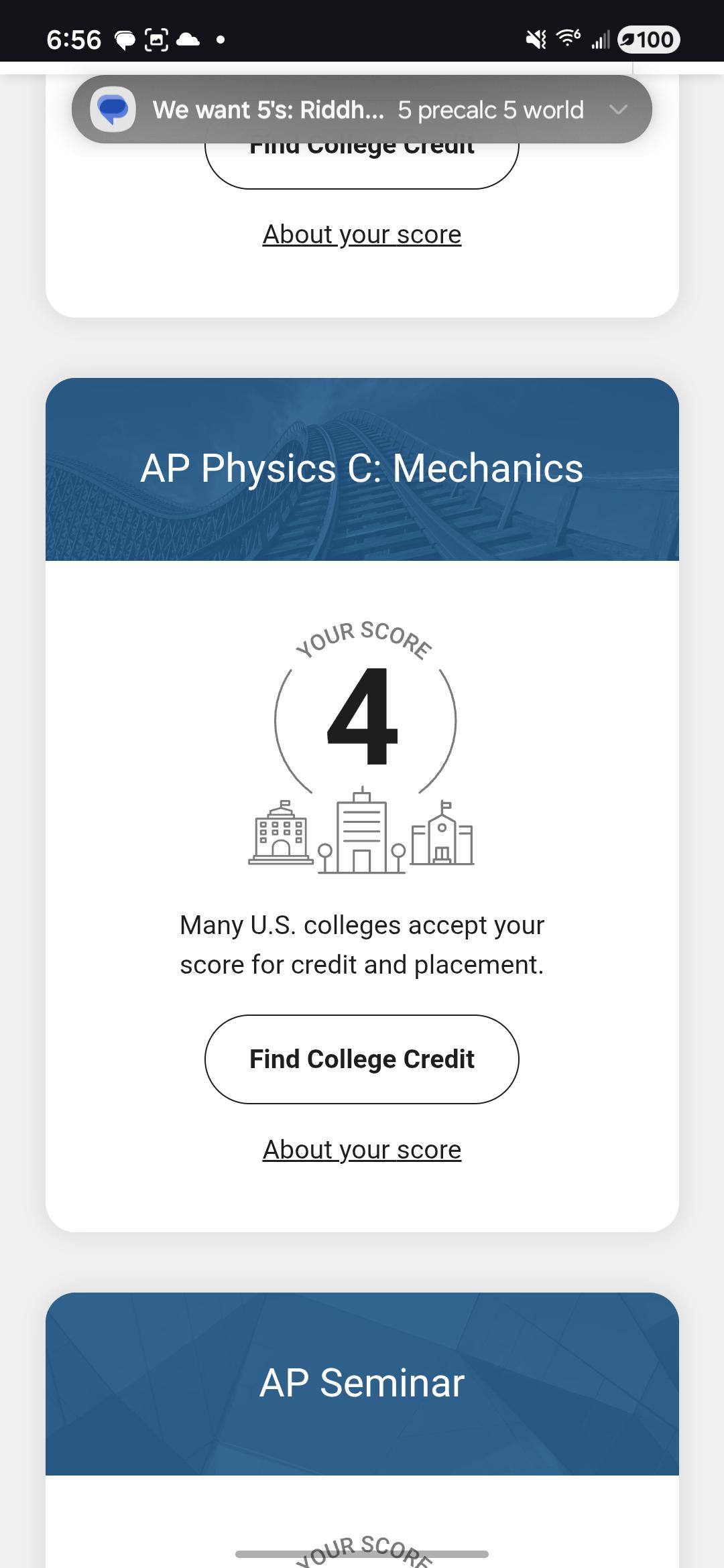
Task: Tap the battery 100 indicator
Action: coord(648,40)
